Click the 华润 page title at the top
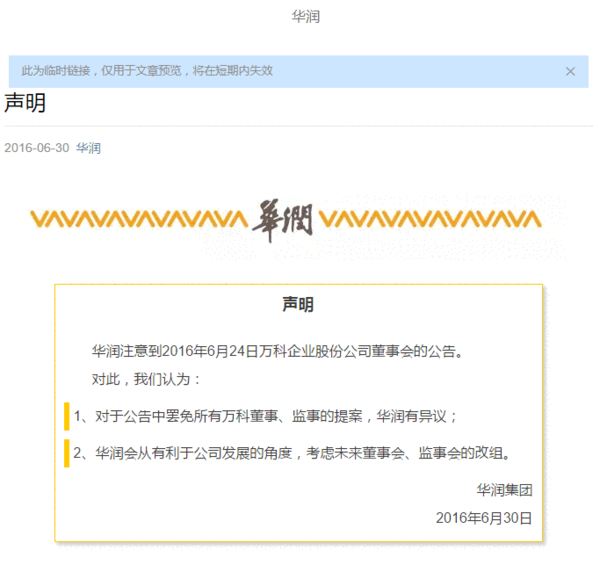This screenshot has height=572, width=600. (x=305, y=16)
